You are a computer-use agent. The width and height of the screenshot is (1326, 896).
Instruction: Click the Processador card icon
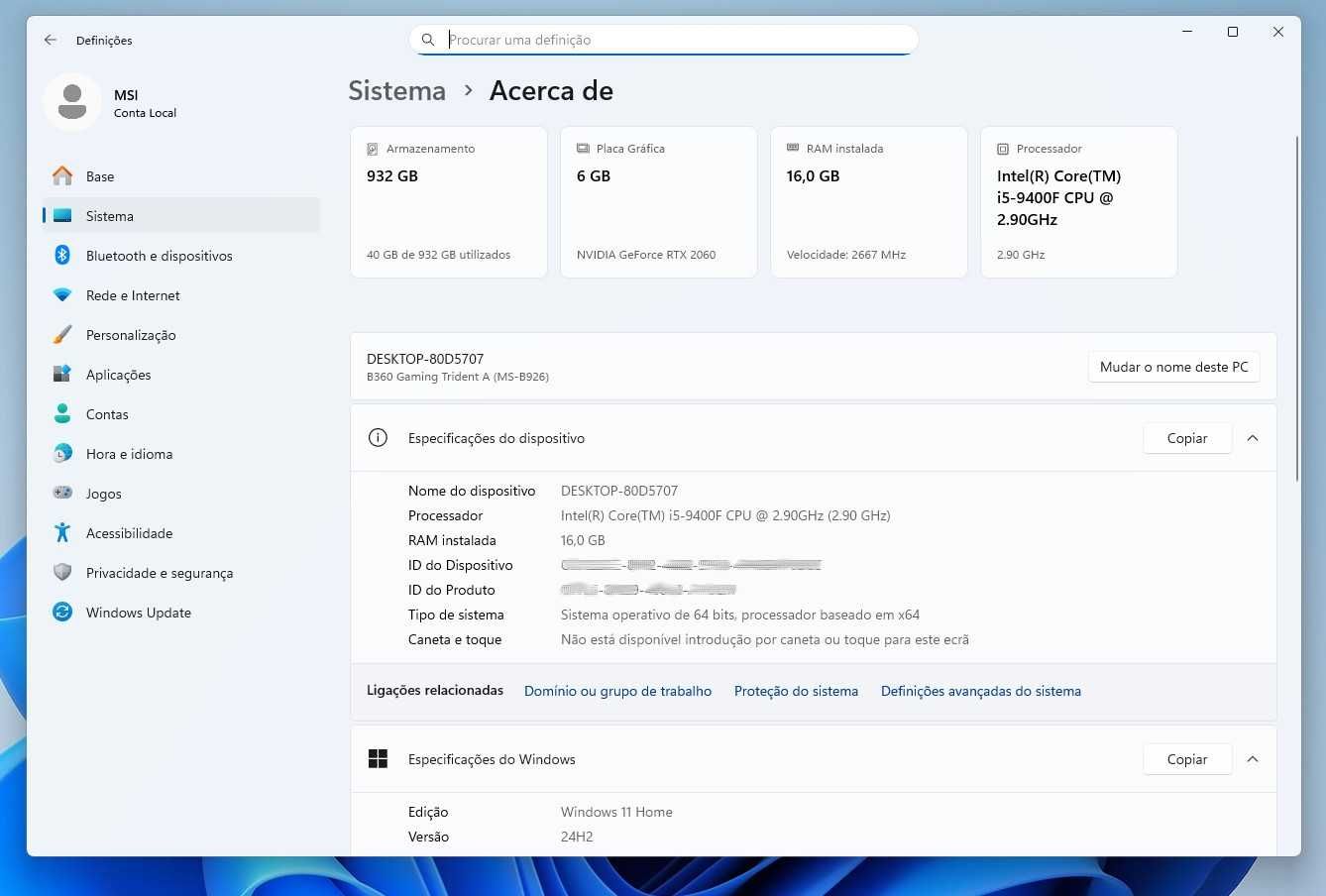(x=1003, y=149)
